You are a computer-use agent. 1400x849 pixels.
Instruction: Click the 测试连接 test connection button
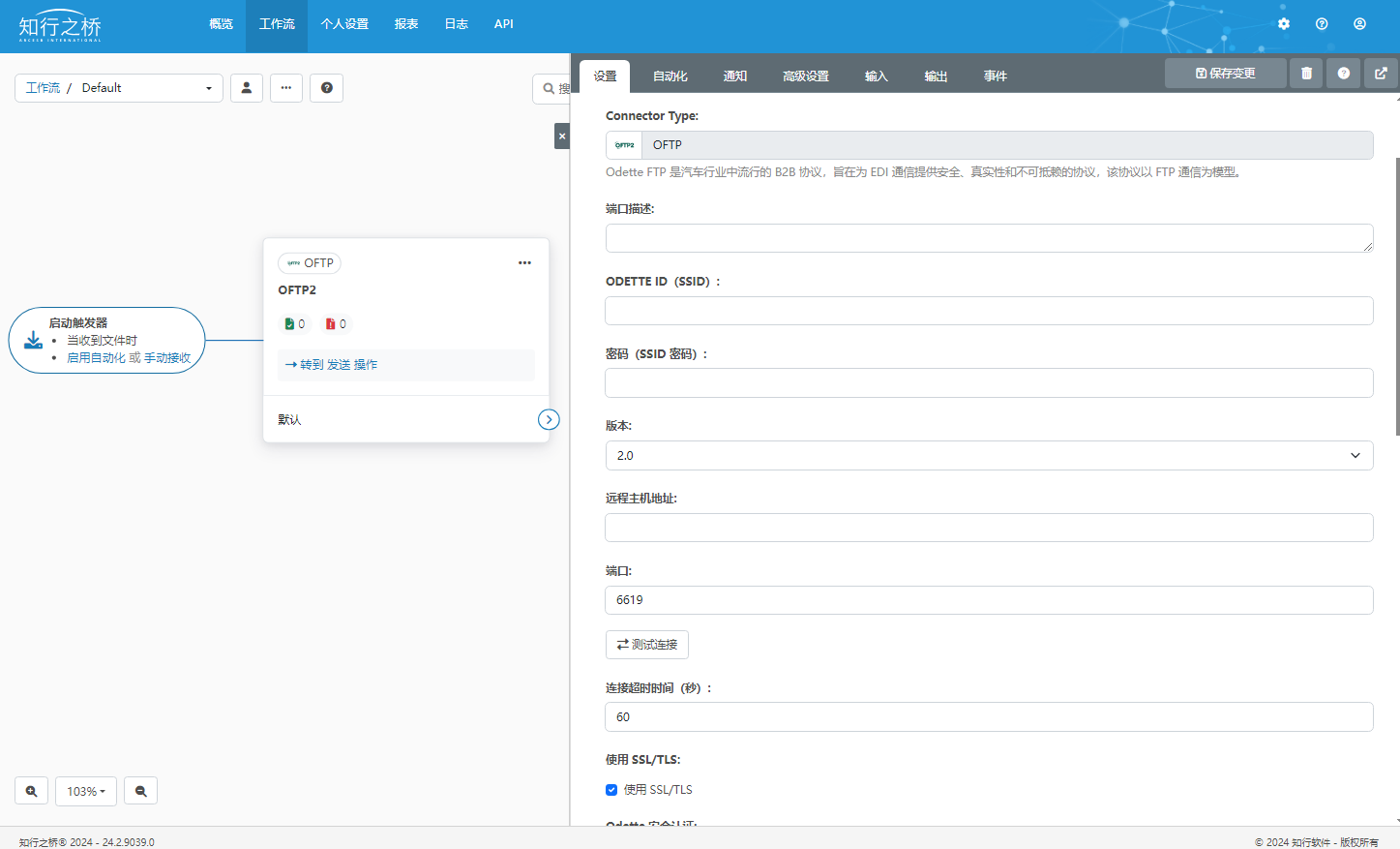click(x=646, y=645)
